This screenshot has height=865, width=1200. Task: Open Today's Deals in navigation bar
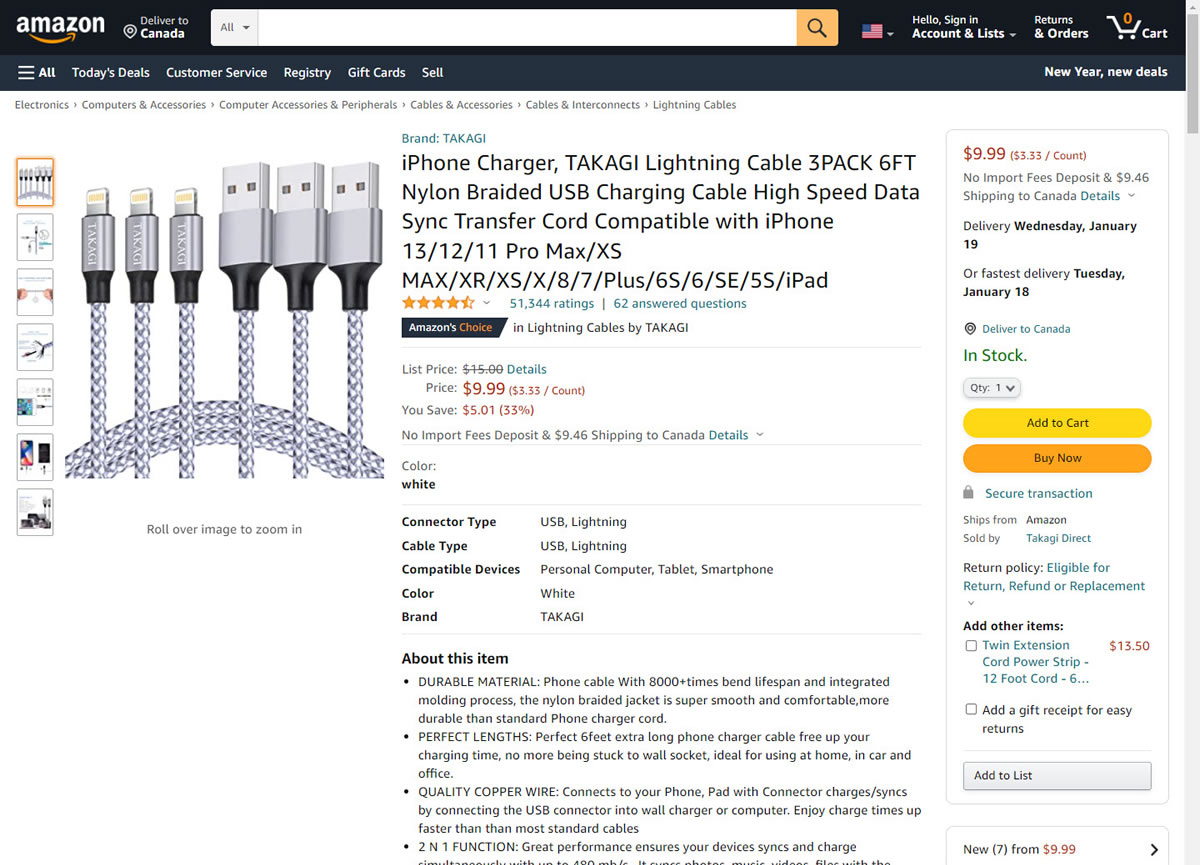pos(111,72)
